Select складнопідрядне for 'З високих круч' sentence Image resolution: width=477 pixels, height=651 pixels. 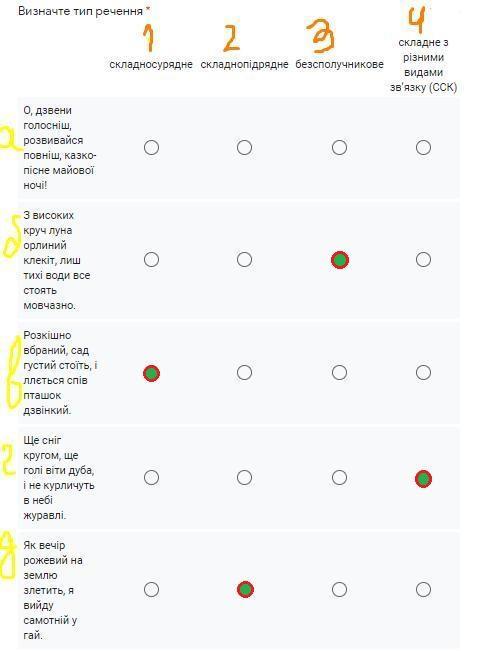click(244, 259)
